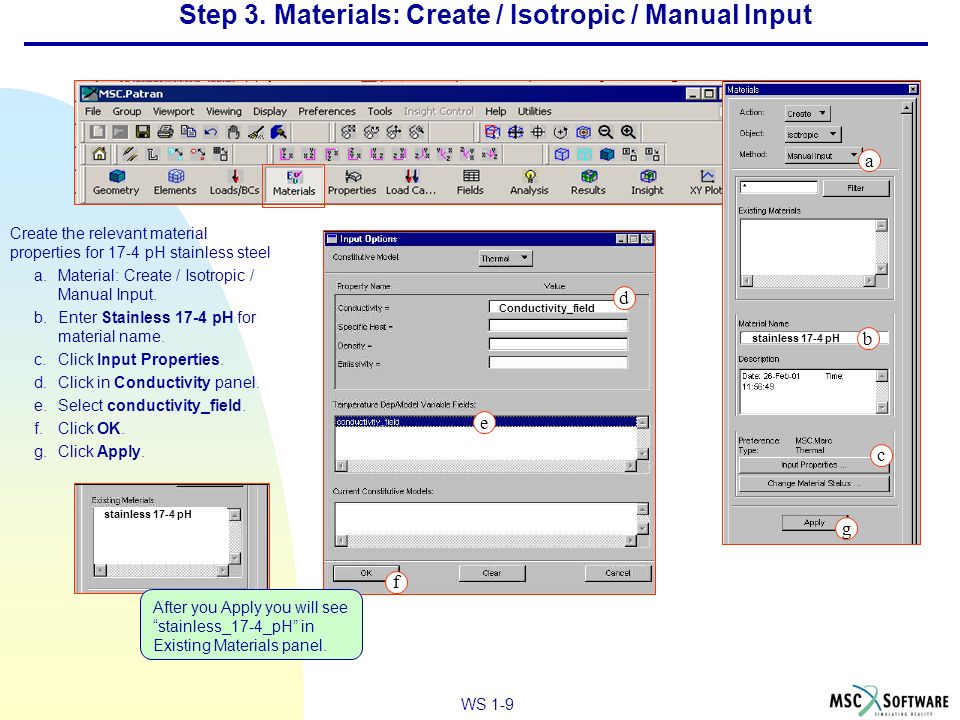Click the Print toolbar icon
The image size is (960, 720).
point(165,132)
